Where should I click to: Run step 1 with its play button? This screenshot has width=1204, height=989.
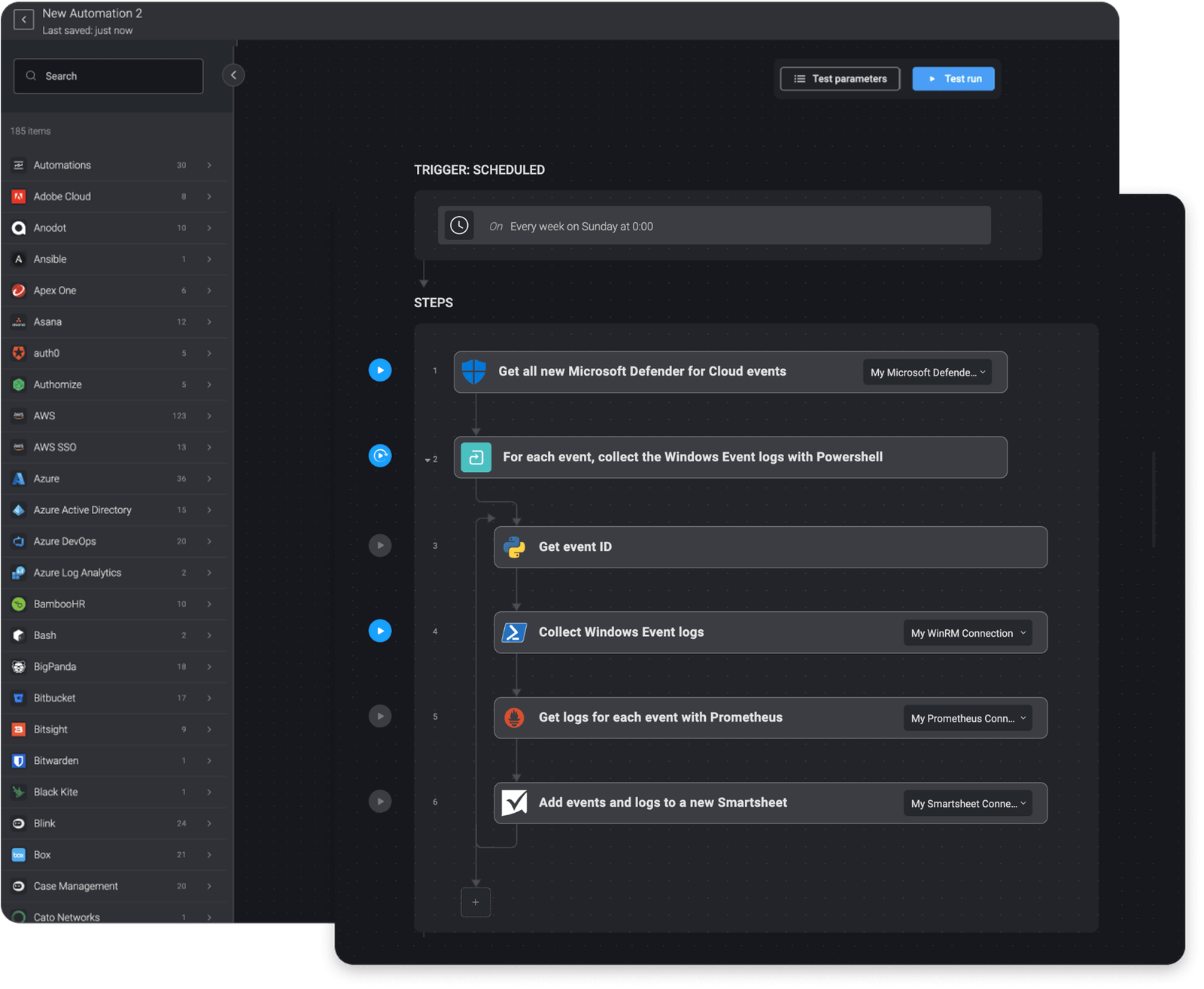tap(380, 370)
